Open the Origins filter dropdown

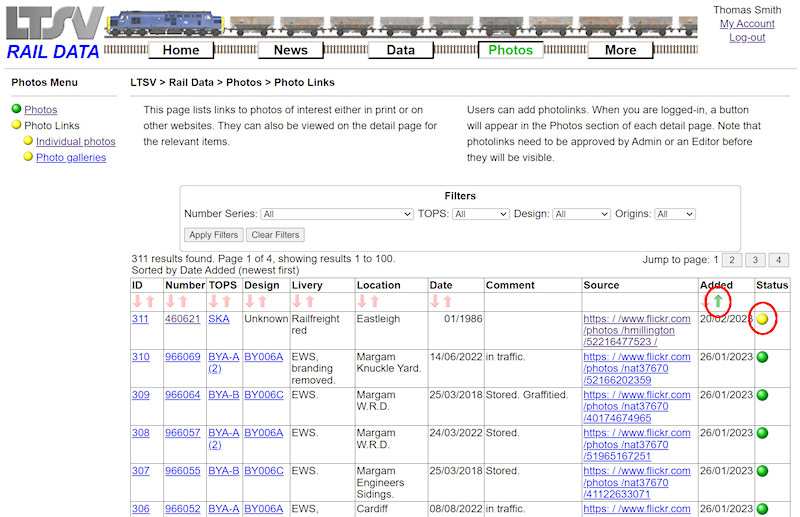point(675,214)
